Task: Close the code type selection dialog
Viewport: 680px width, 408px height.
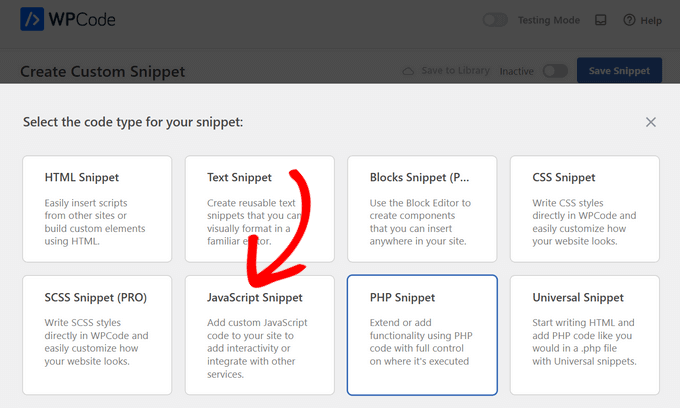Action: [x=651, y=122]
